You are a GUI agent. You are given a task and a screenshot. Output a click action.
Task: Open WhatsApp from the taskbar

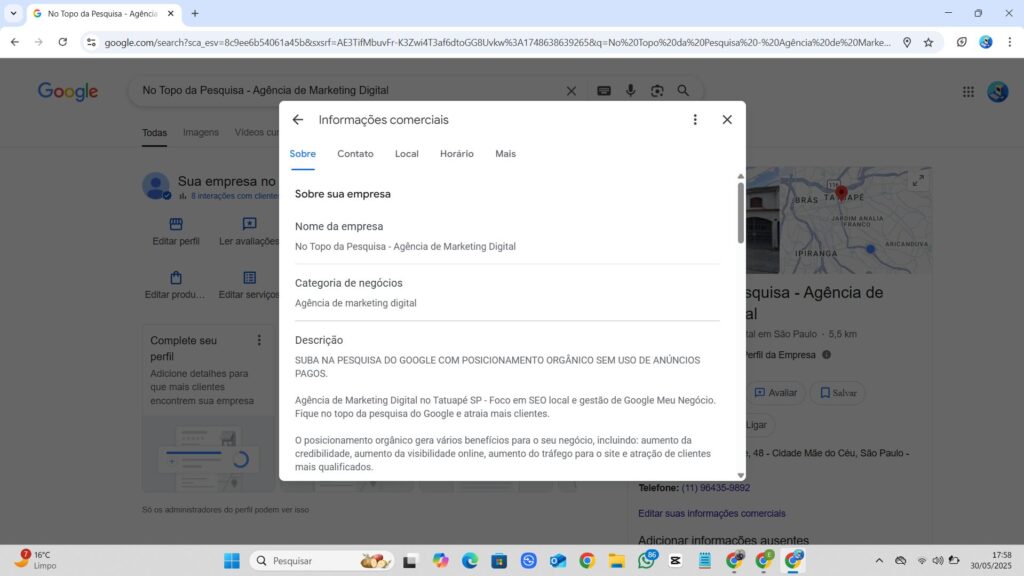647,560
